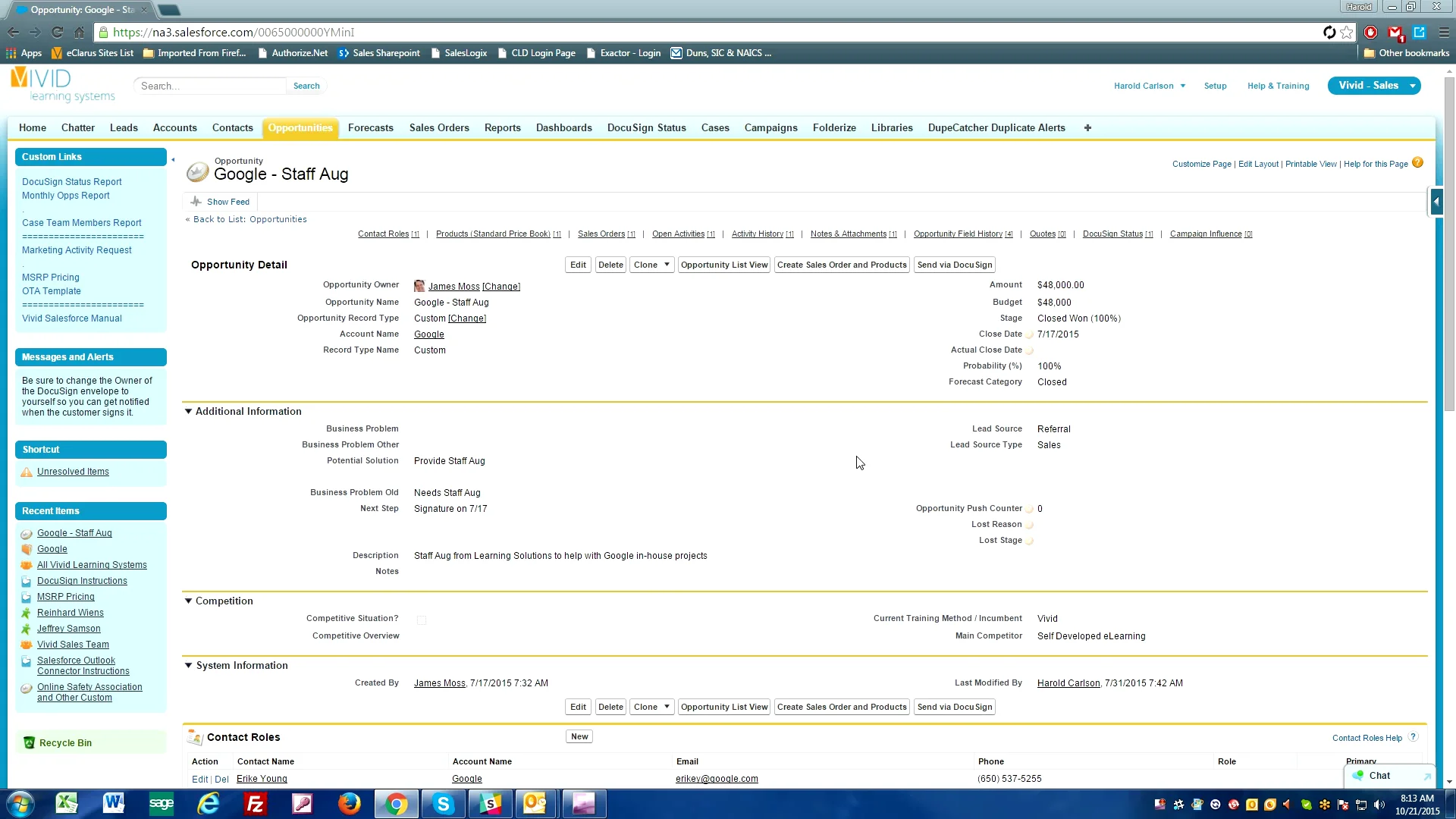This screenshot has width=1456, height=819.
Task: Open the top Clone button dropdown arrow
Action: click(x=667, y=265)
